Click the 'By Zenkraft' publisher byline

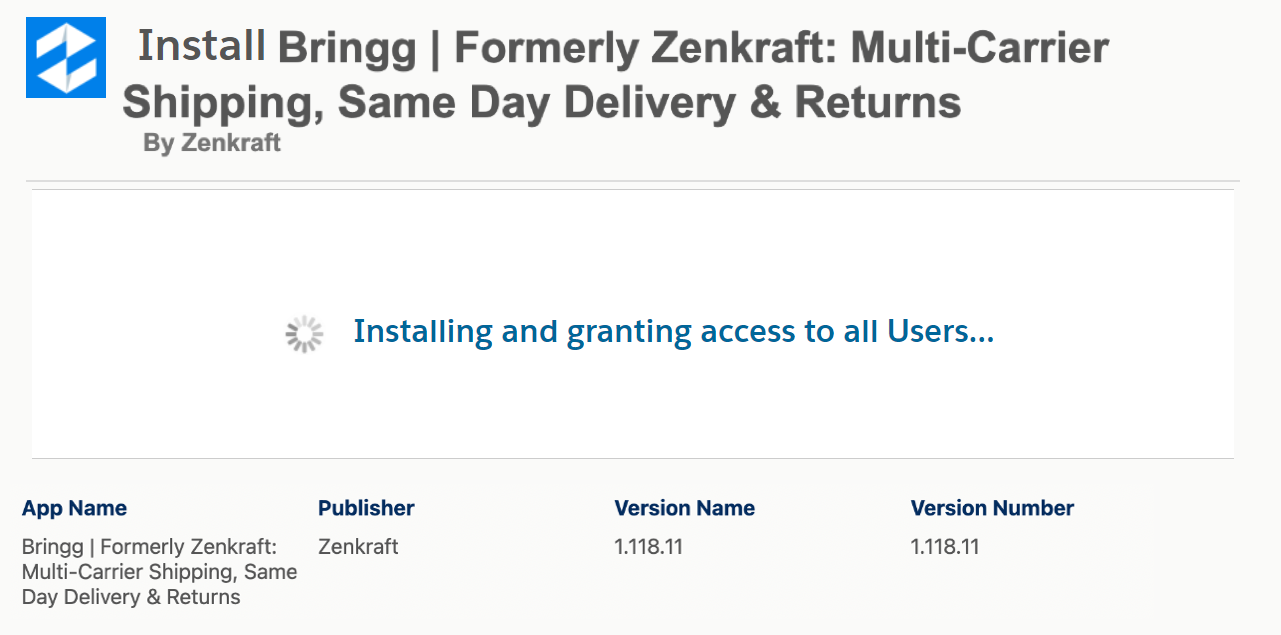click(211, 143)
